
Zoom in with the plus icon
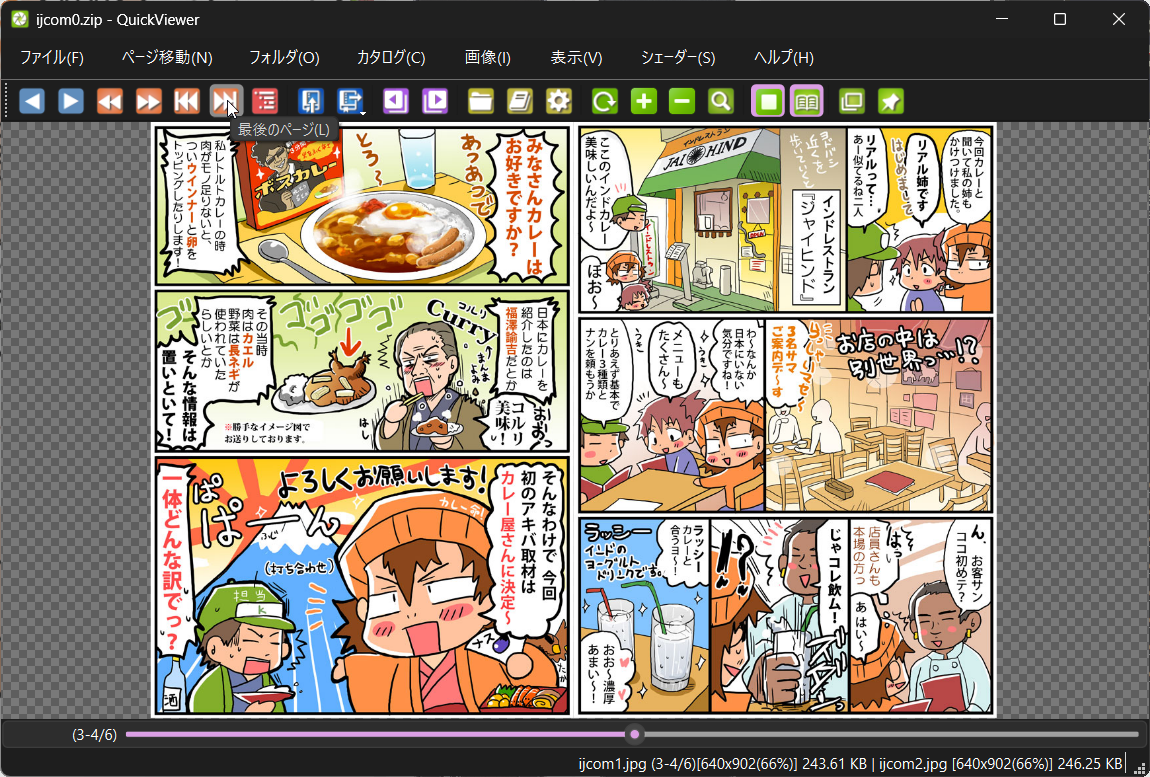(x=642, y=101)
